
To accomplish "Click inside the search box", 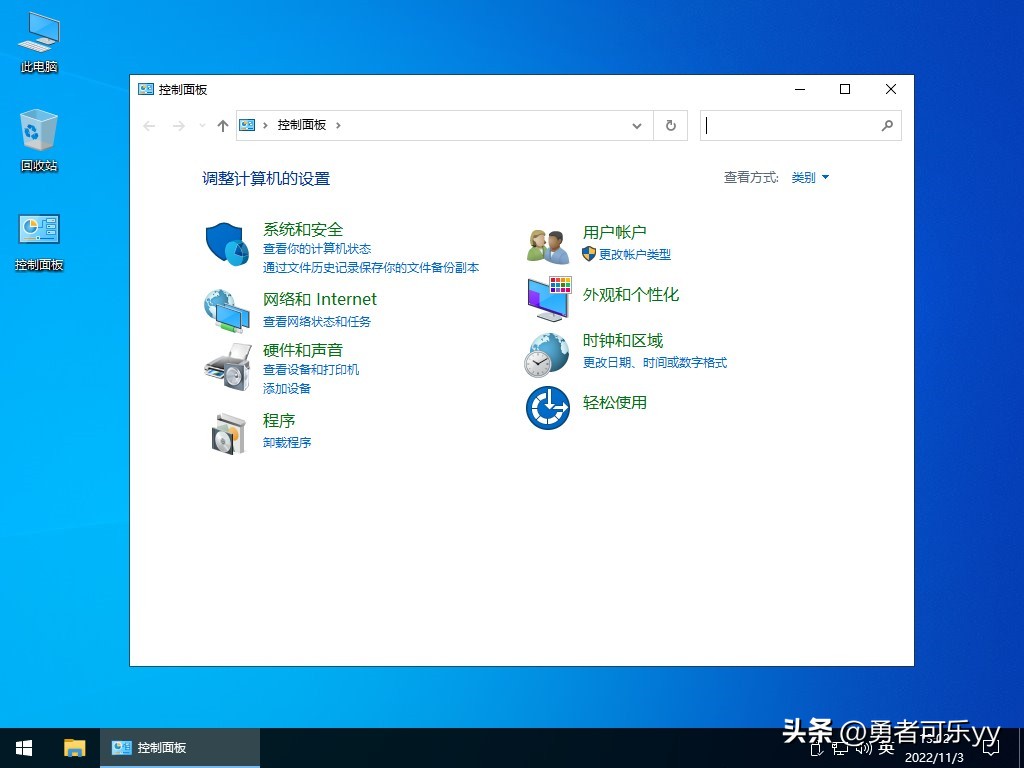I will tap(790, 125).
